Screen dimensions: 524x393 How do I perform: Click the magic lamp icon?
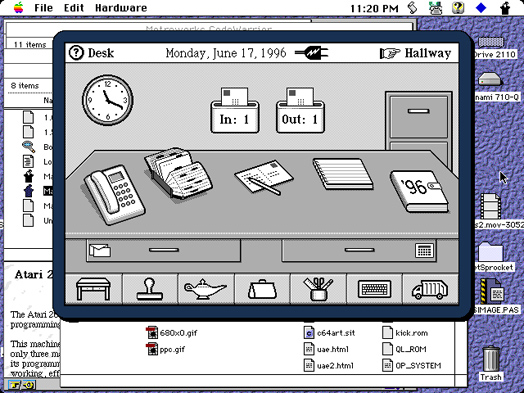206,289
